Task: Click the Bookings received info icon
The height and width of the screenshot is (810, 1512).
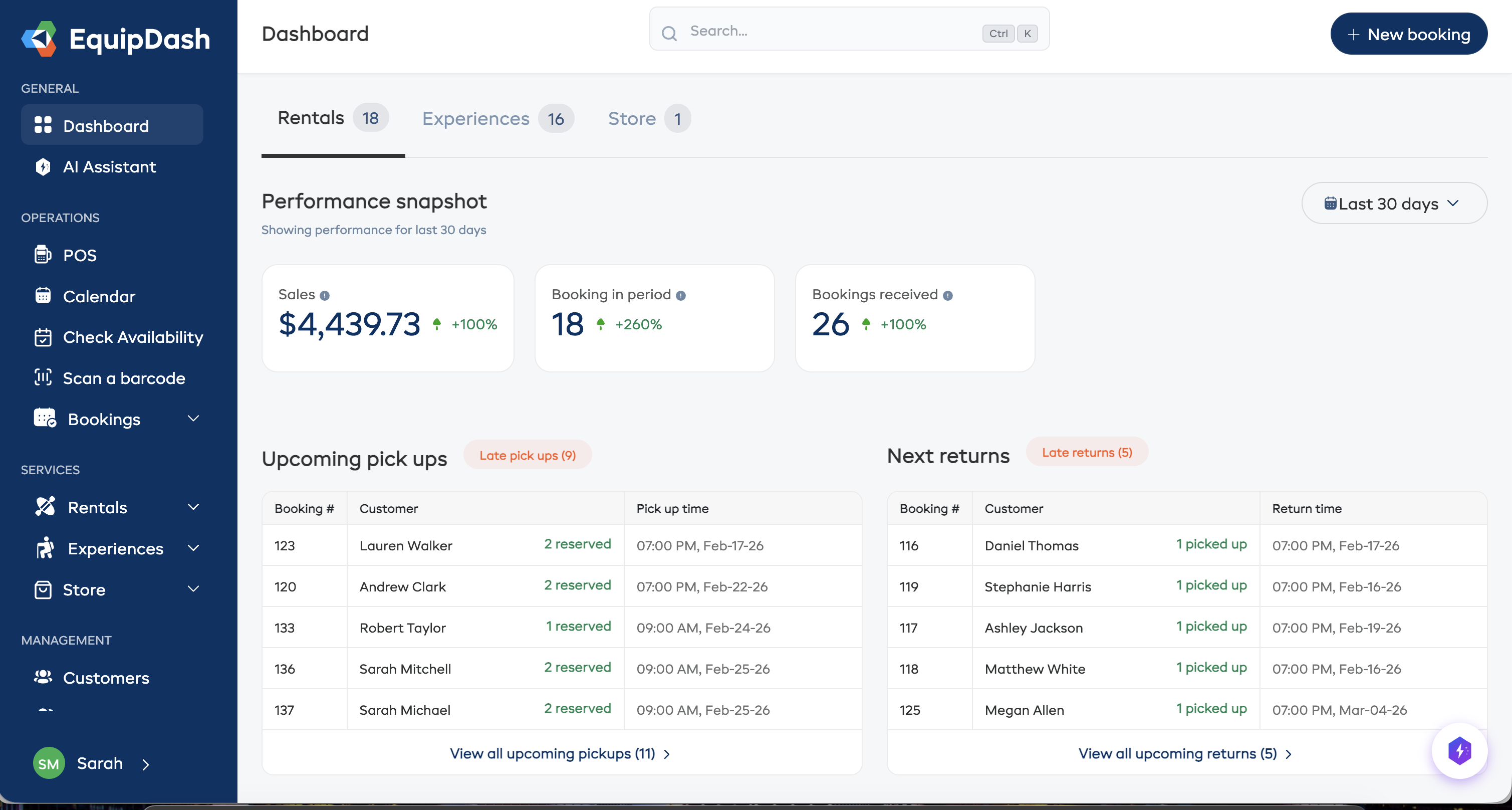Action: 947,295
